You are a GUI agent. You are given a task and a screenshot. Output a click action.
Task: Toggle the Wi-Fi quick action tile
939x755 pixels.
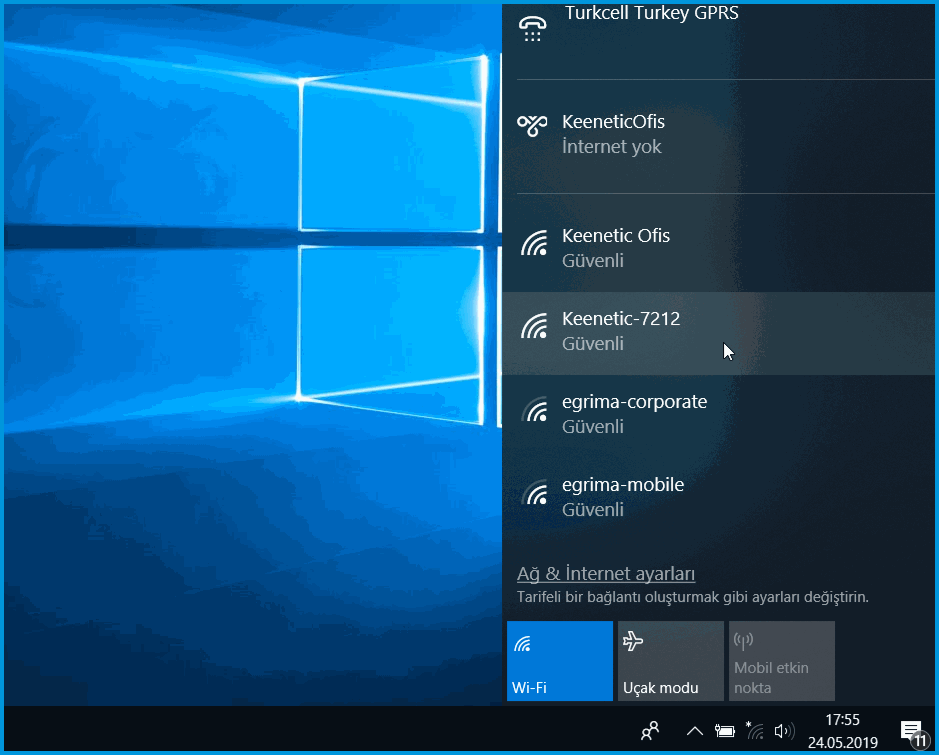559,661
